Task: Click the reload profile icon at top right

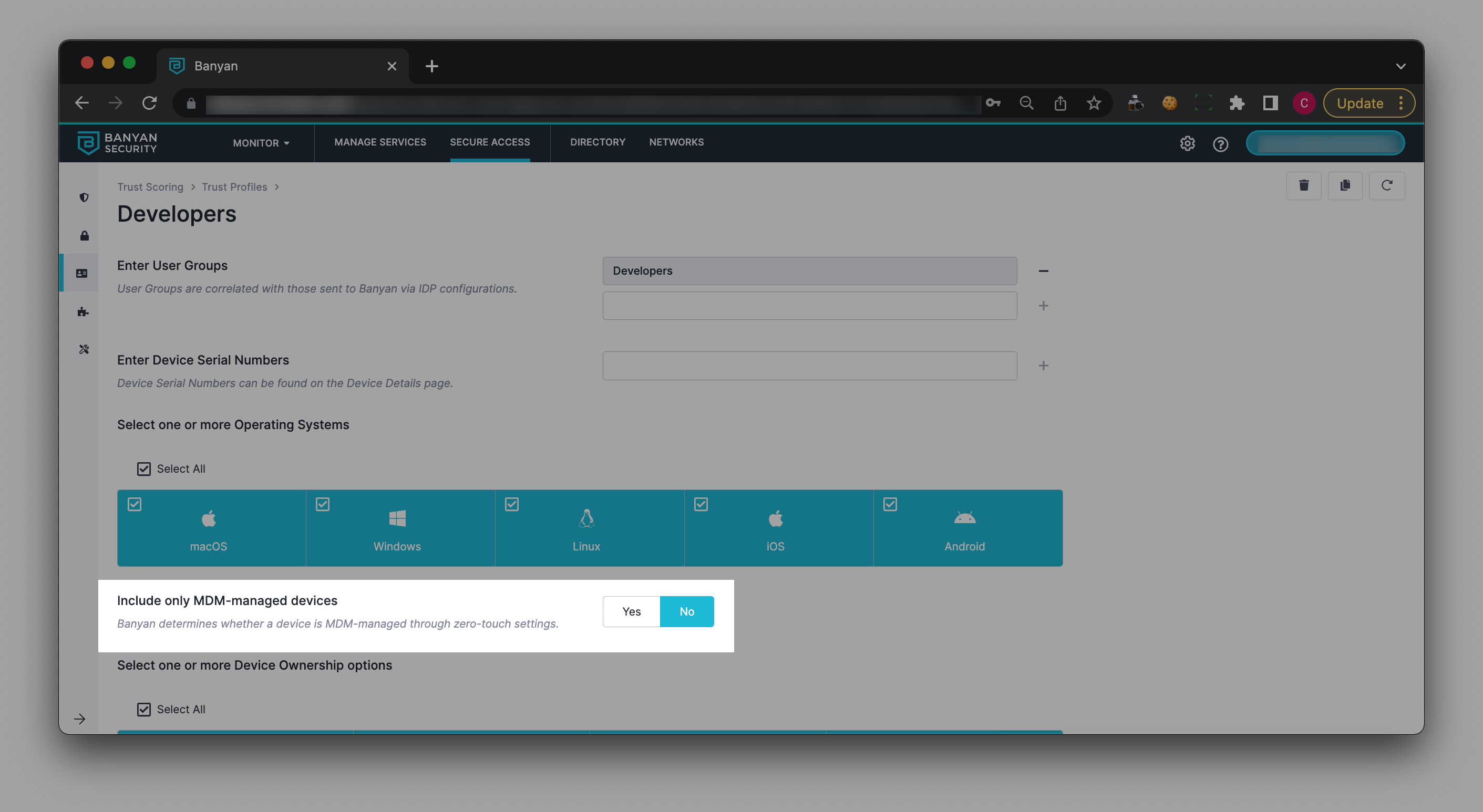Action: pyautogui.click(x=1386, y=185)
